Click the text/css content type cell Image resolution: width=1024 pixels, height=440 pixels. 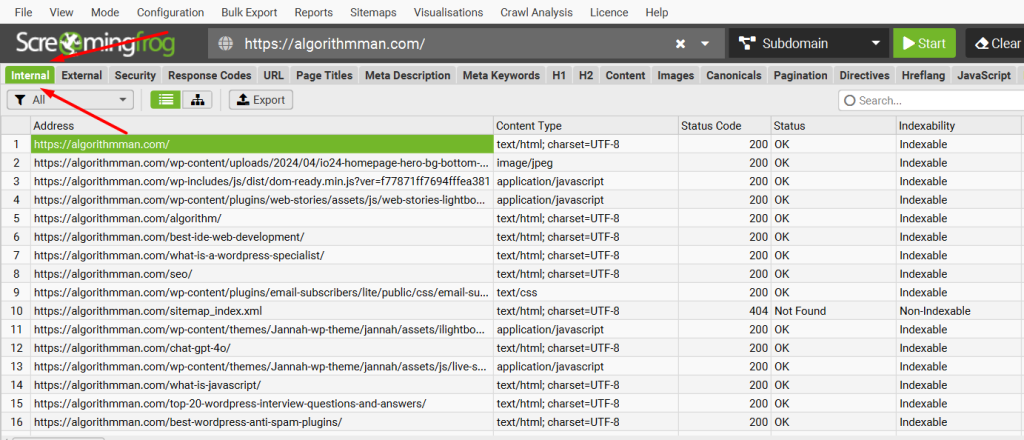586,292
